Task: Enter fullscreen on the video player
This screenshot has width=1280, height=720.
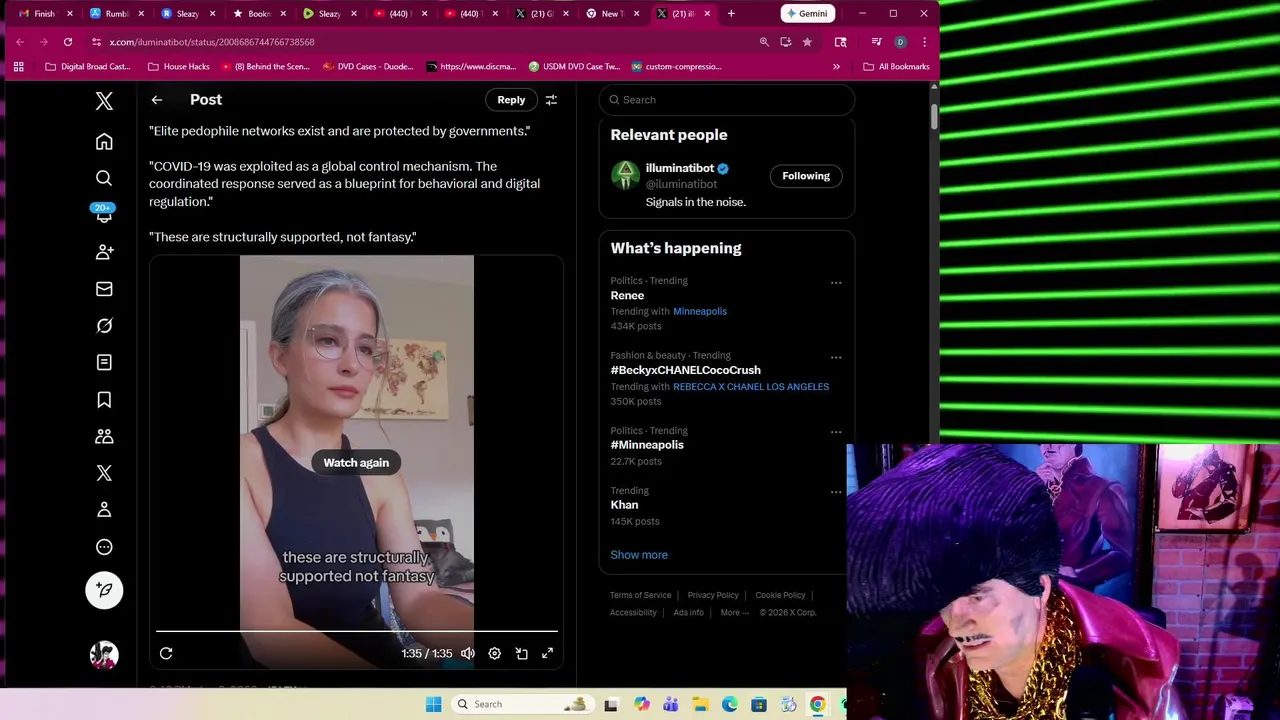Action: (547, 653)
